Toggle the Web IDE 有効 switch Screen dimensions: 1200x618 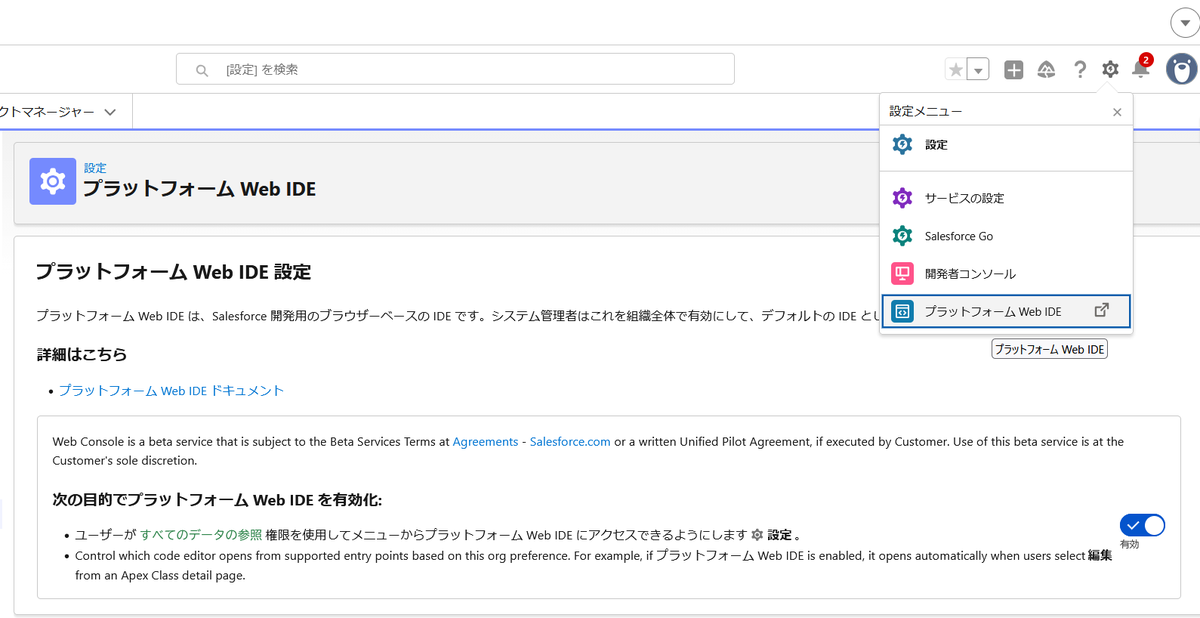(x=1142, y=525)
